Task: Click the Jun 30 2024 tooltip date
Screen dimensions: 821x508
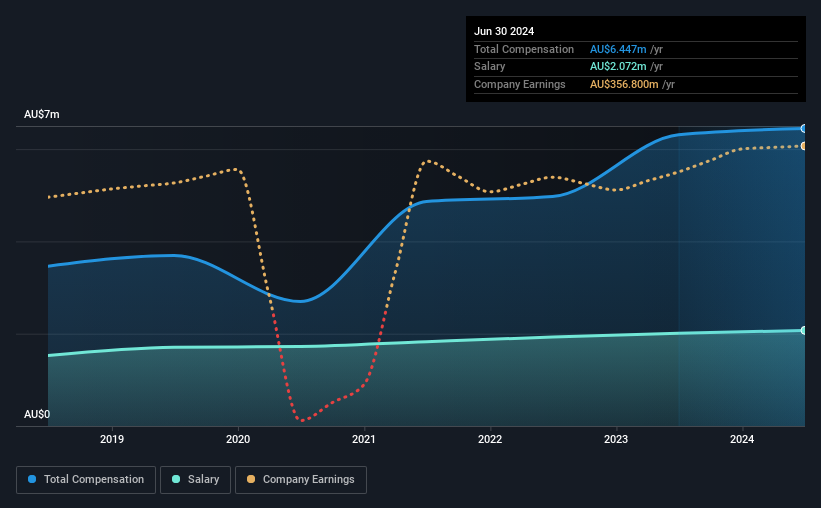Action: (x=504, y=31)
